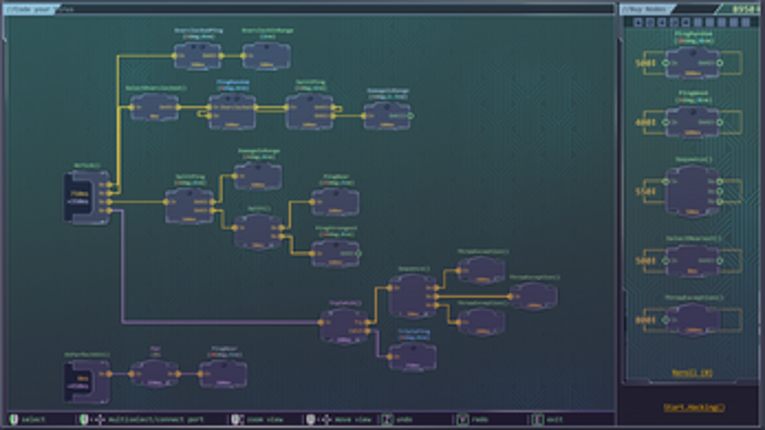Click the credits counter above the shop
This screenshot has width=765, height=430.
click(745, 9)
